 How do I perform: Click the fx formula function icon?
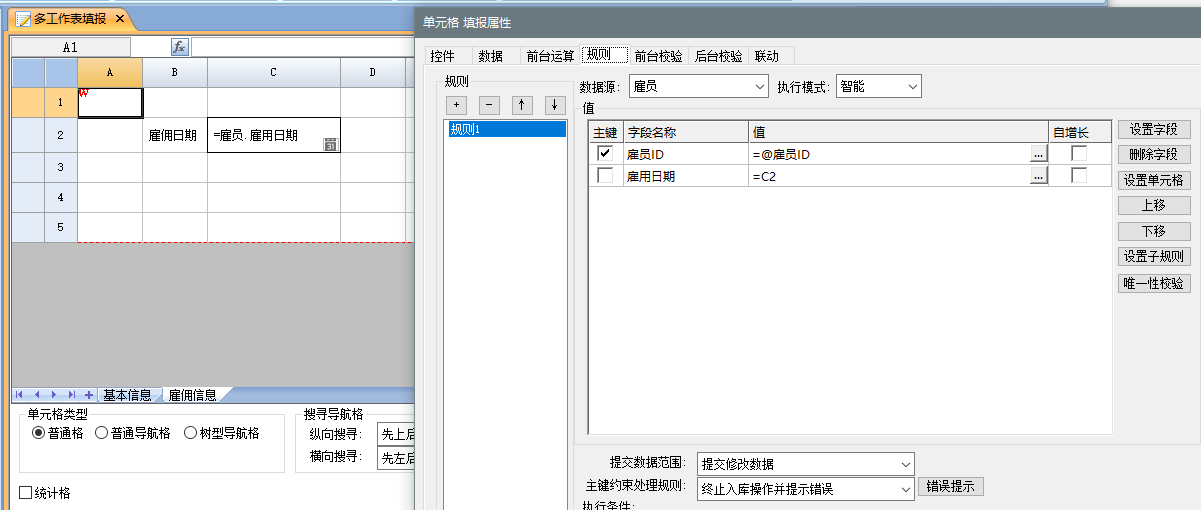coord(179,47)
